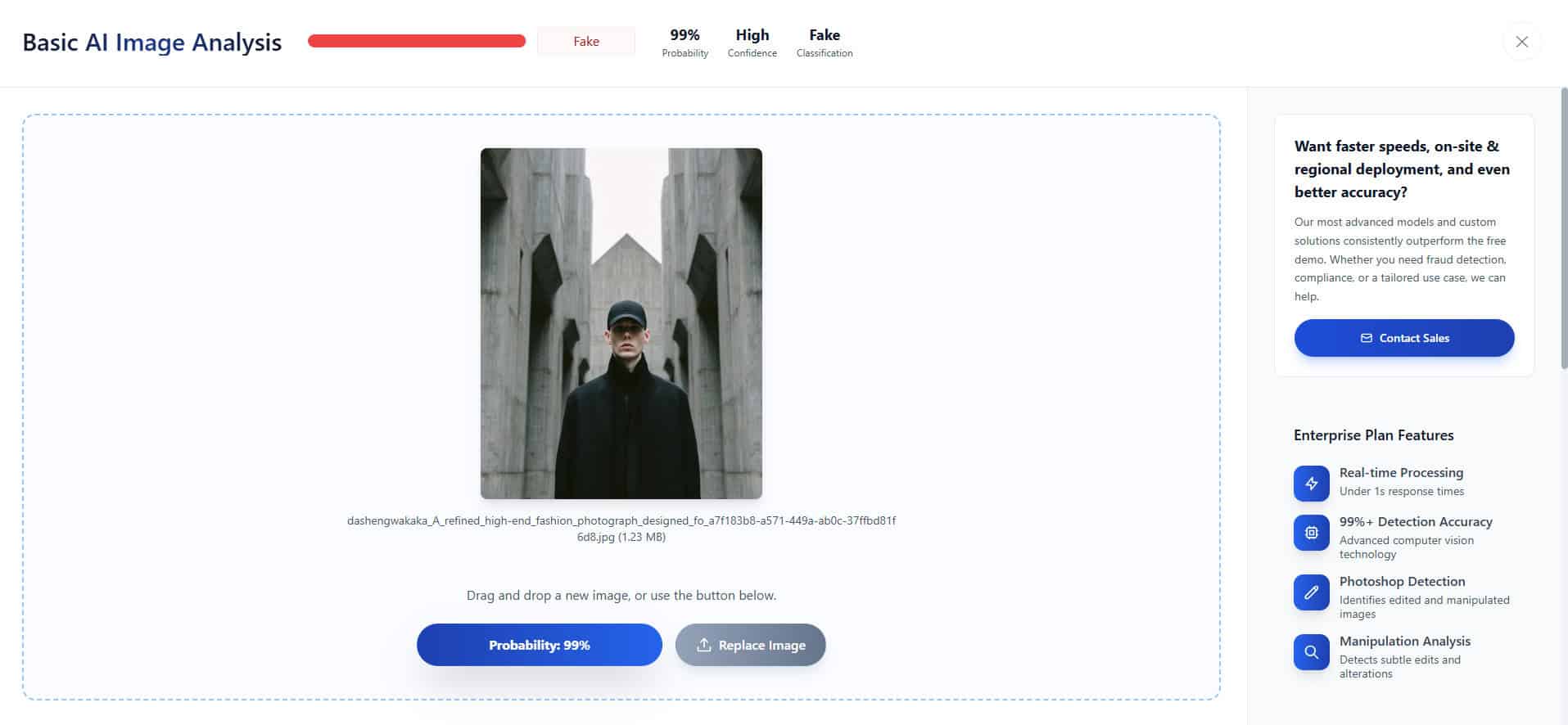
Task: Click the Detection Accuracy chip icon
Action: click(1311, 533)
